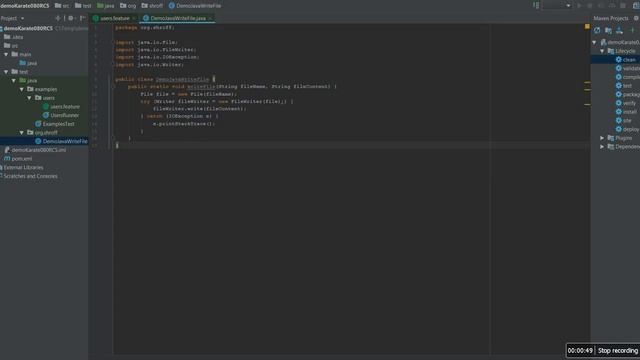Open demoKarate080RC5.iml file in tree

[35, 150]
